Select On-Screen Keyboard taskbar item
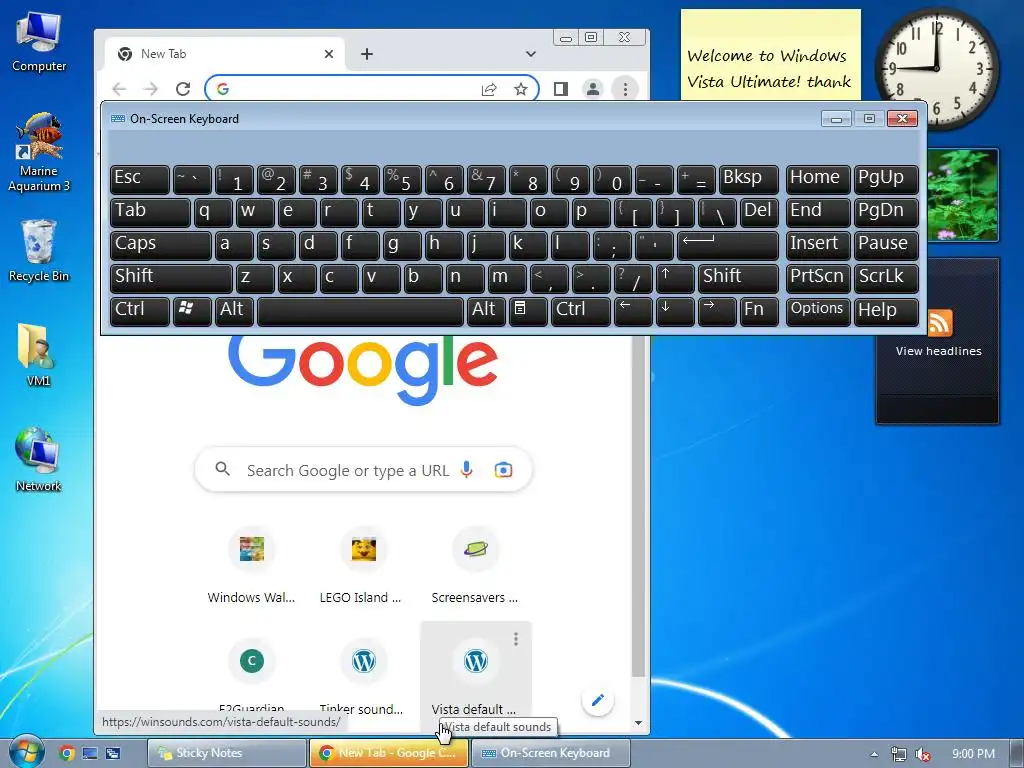This screenshot has height=768, width=1024. coord(550,753)
